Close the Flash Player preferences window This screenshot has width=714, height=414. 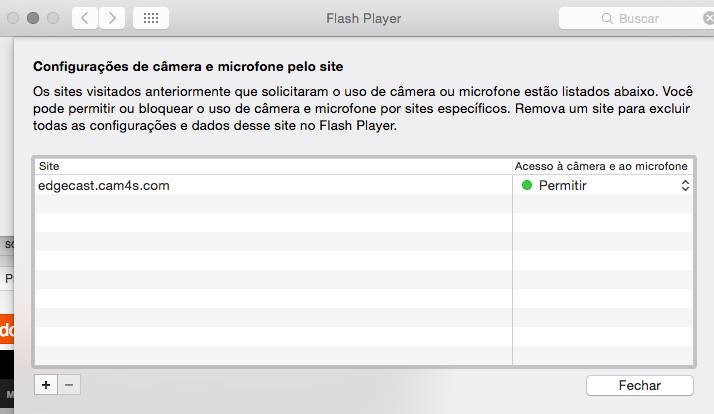click(x=14, y=18)
